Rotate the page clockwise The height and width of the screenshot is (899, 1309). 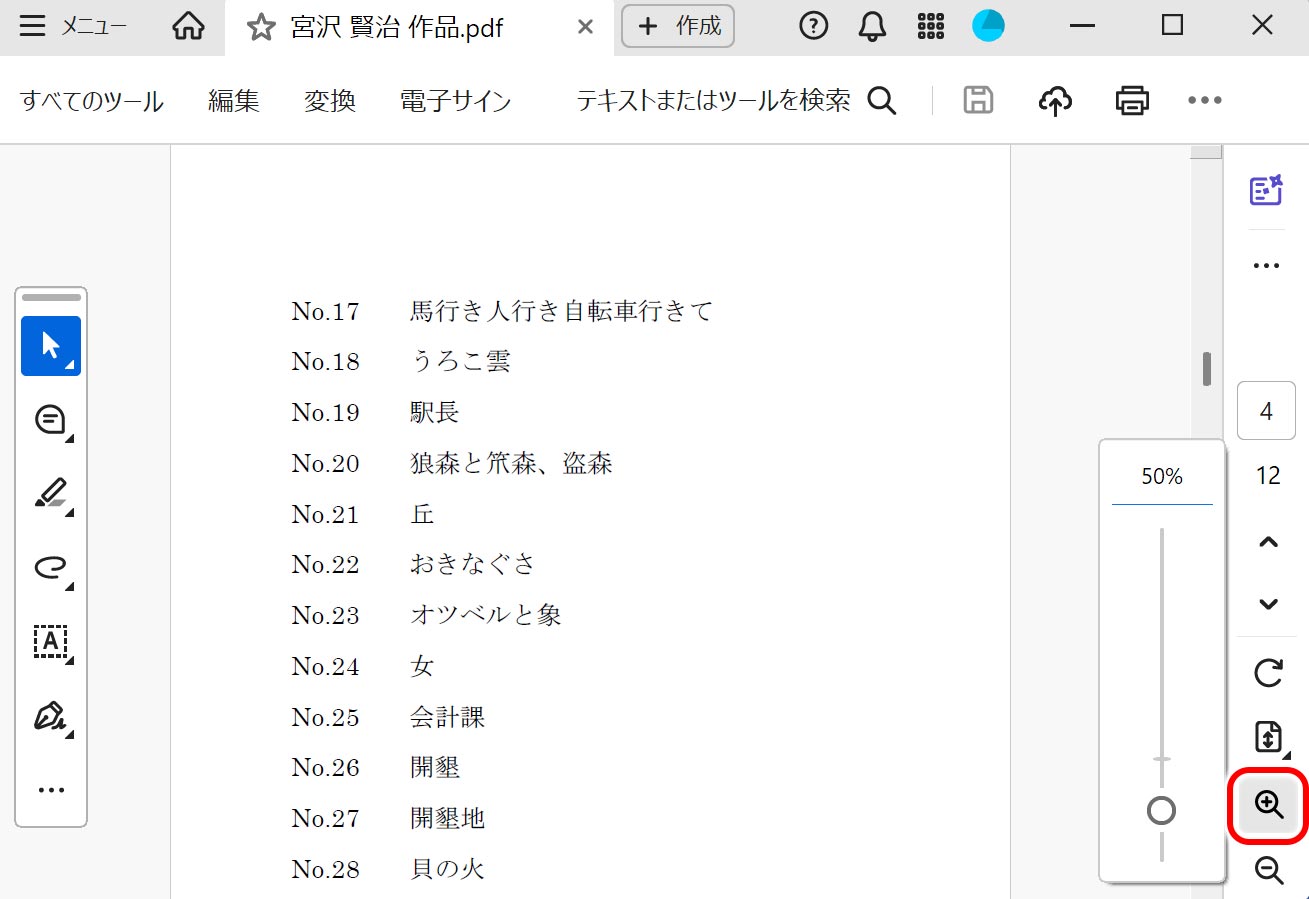(x=1266, y=673)
